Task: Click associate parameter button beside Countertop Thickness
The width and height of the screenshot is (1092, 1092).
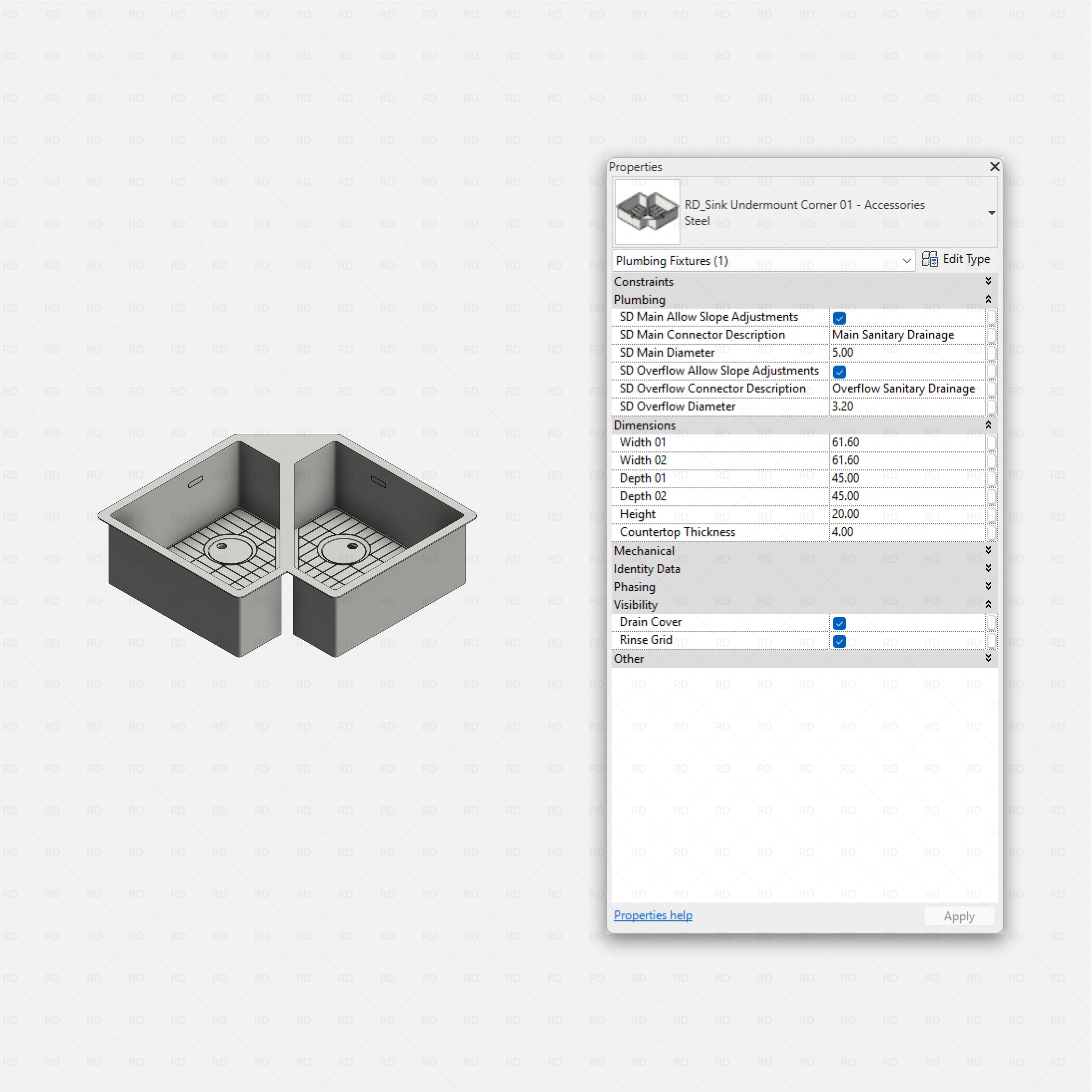Action: [993, 532]
